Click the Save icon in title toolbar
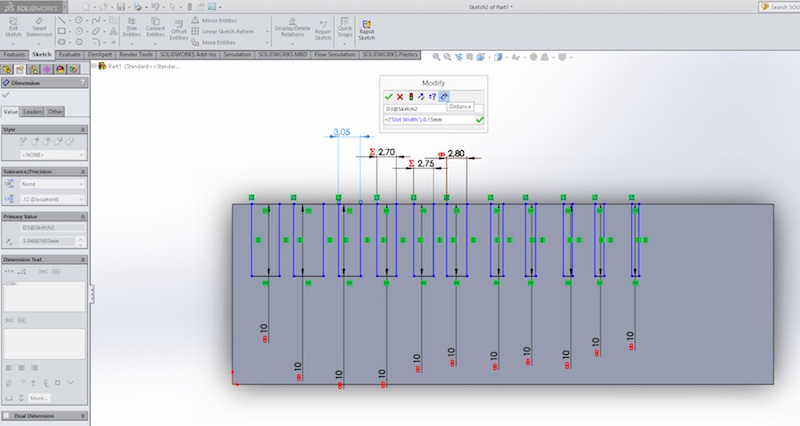The image size is (800, 426). [x=120, y=7]
